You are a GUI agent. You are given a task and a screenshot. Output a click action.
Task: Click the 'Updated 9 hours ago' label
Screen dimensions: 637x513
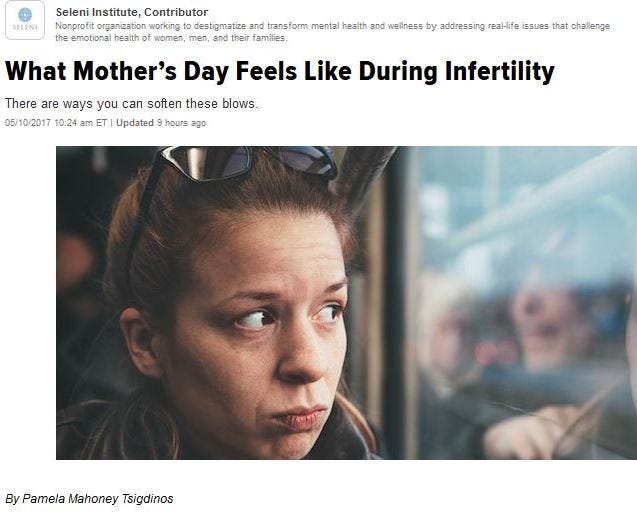[x=161, y=123]
